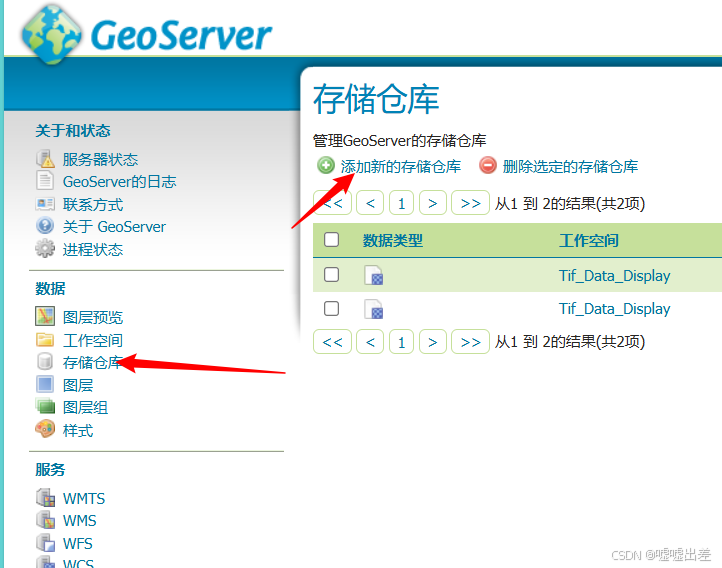Go to next page using top > button
The height and width of the screenshot is (568, 722).
point(433,203)
